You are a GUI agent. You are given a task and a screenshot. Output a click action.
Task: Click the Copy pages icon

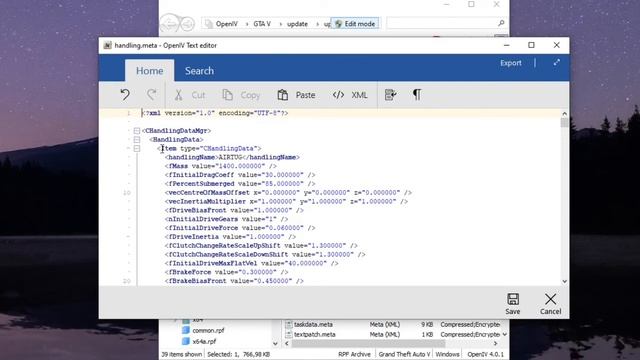point(227,95)
